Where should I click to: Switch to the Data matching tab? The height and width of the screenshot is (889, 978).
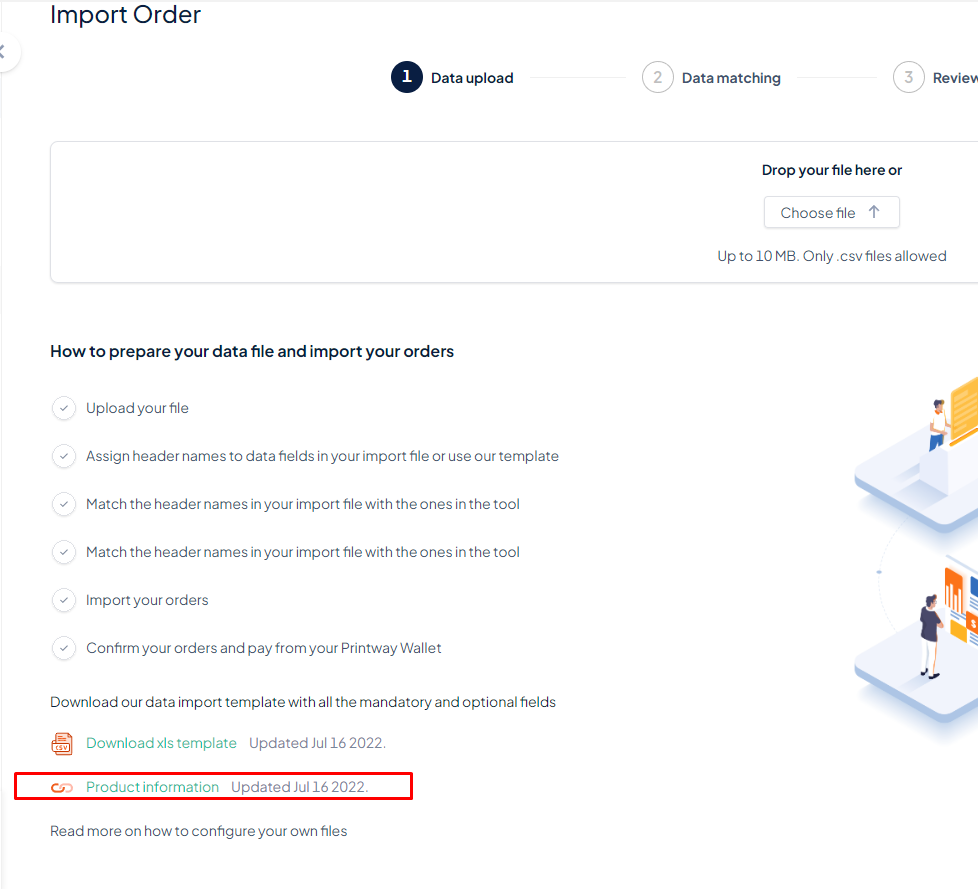(x=731, y=77)
